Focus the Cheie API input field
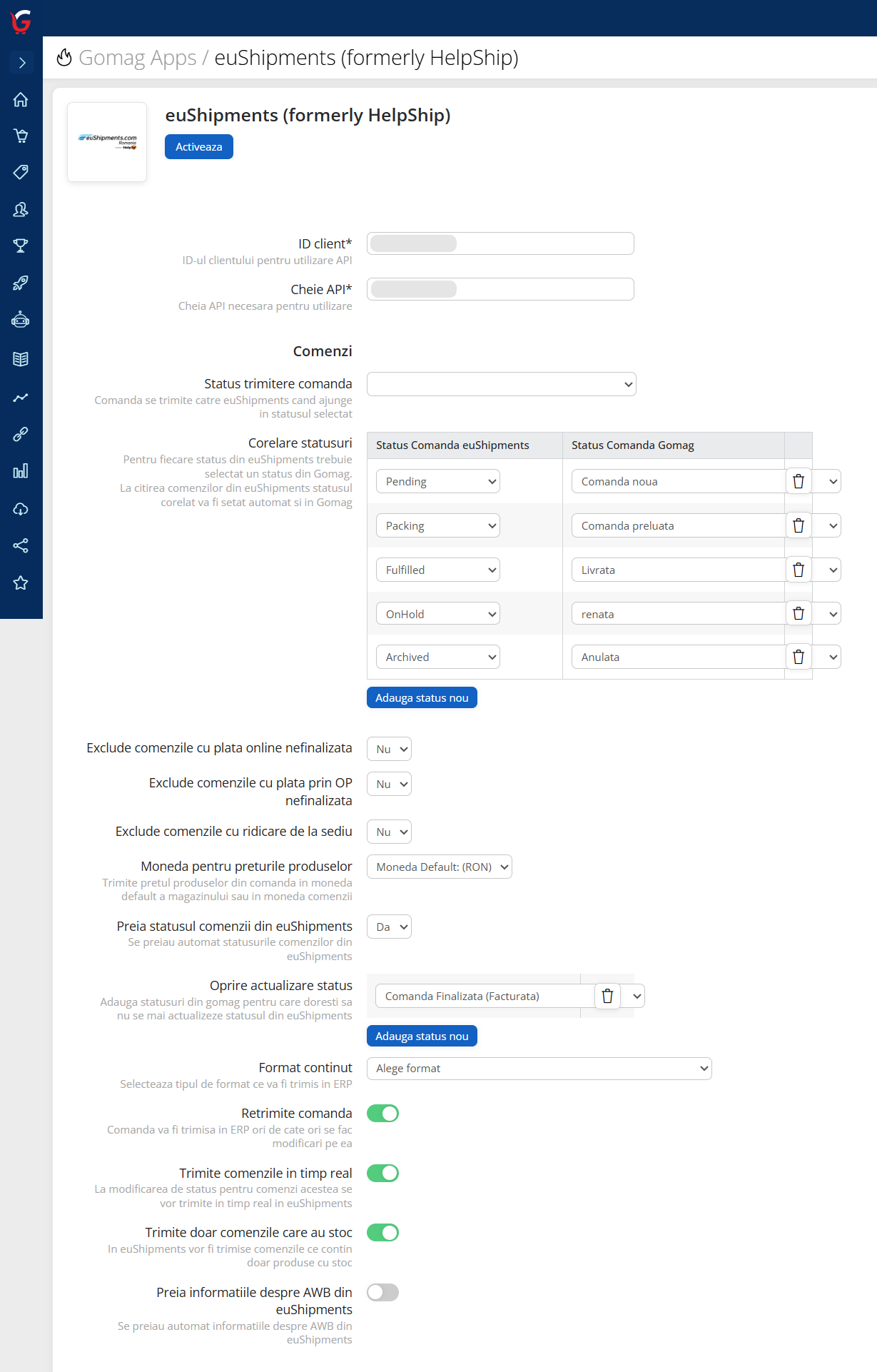The width and height of the screenshot is (877, 1372). click(500, 289)
